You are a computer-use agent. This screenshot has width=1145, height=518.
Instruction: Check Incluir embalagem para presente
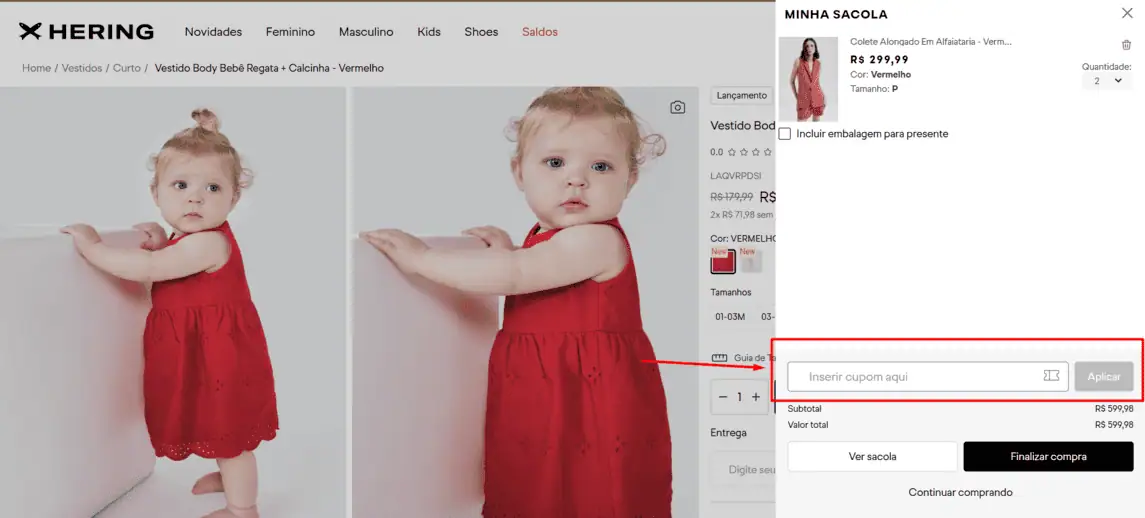tap(785, 134)
